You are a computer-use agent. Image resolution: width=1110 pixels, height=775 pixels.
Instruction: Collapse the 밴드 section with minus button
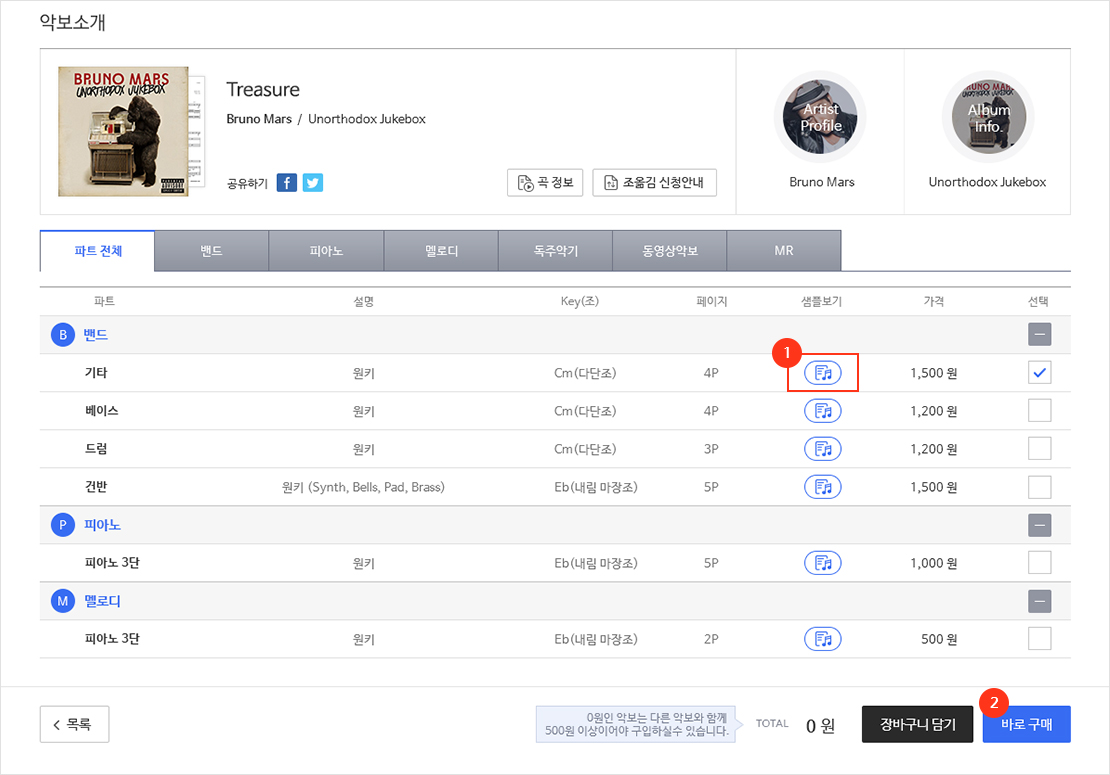point(1039,335)
